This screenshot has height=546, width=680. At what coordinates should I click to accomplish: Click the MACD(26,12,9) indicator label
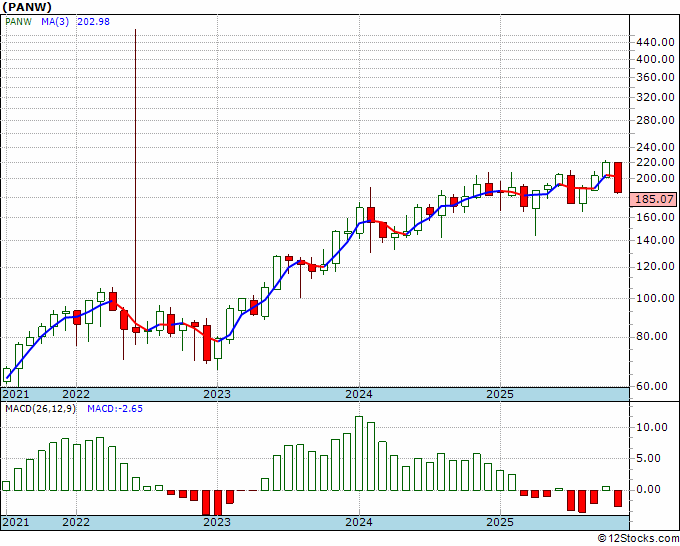coord(40,409)
